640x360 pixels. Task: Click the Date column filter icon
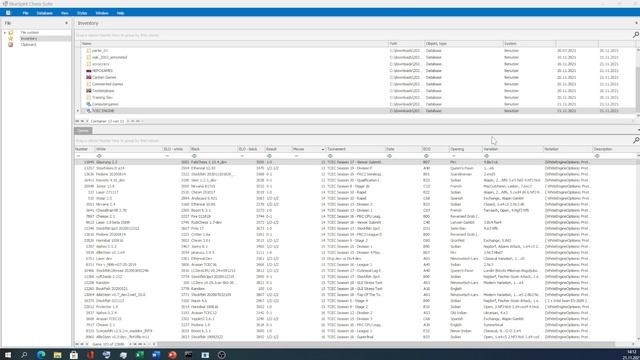[389, 156]
